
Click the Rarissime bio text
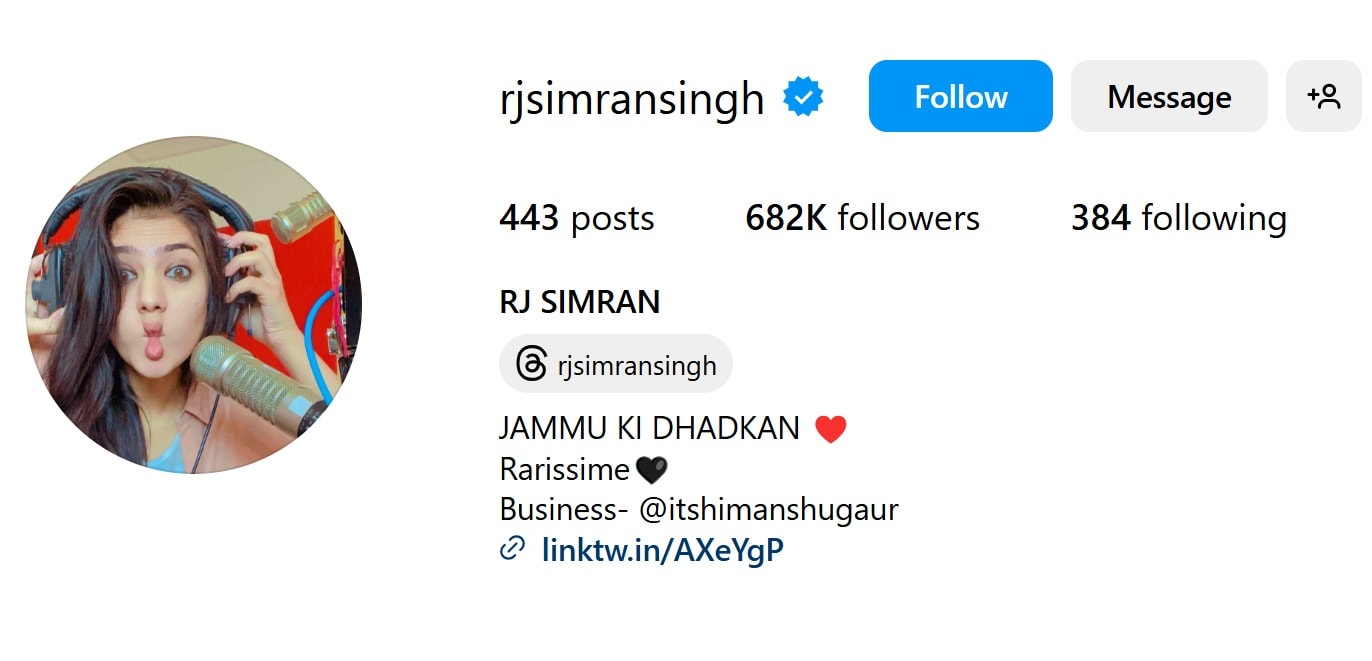pyautogui.click(x=564, y=469)
